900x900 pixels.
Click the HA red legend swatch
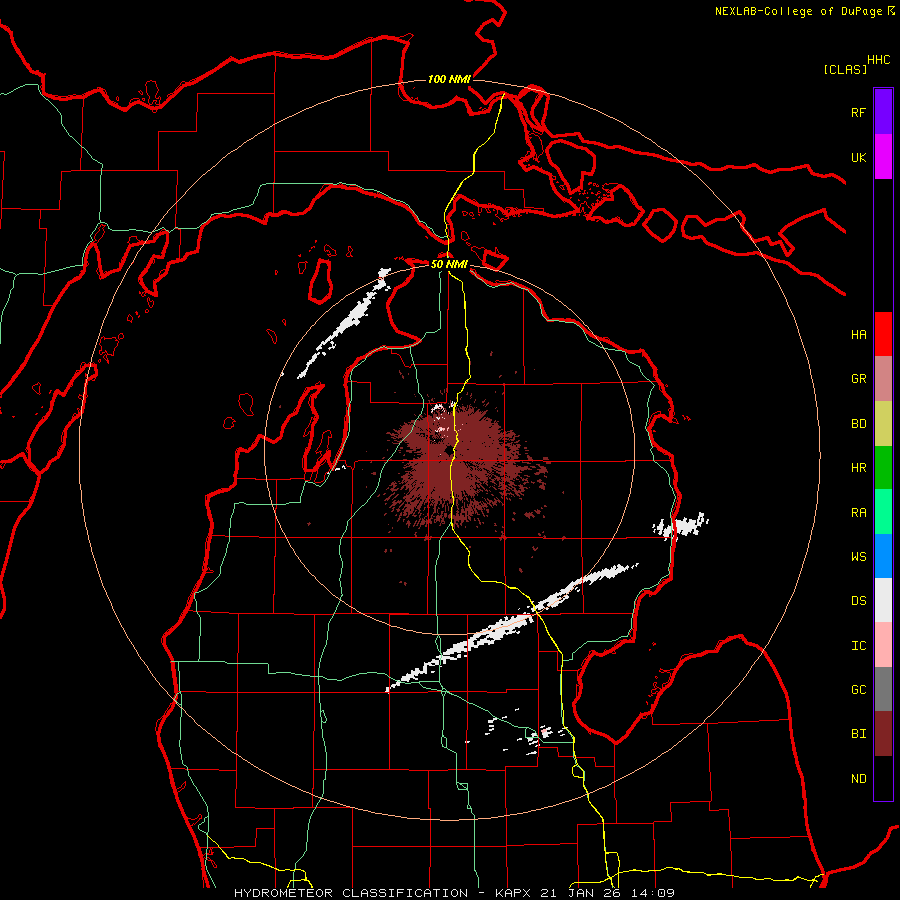coord(883,334)
